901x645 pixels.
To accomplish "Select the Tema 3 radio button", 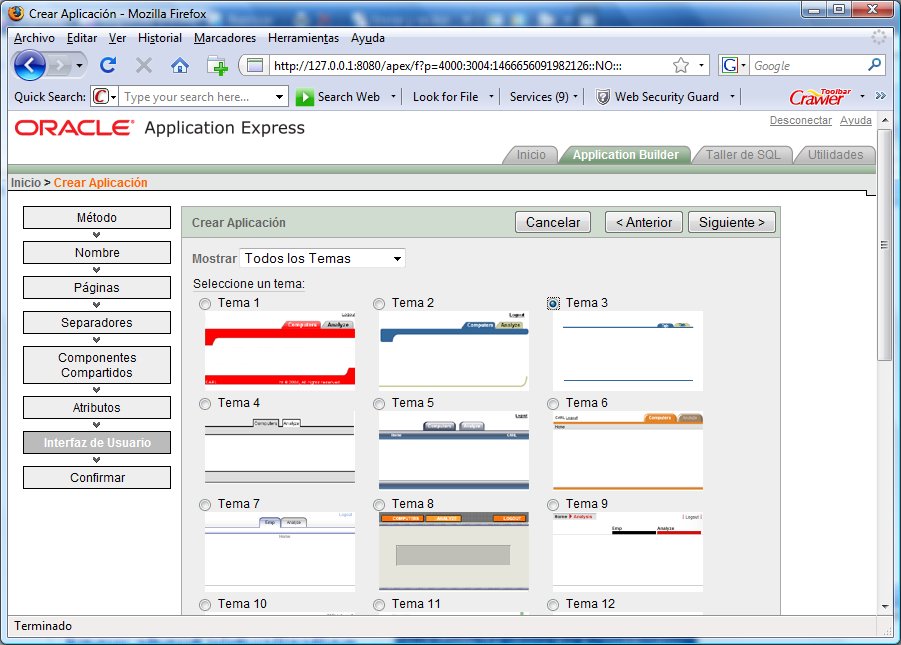I will pos(553,304).
